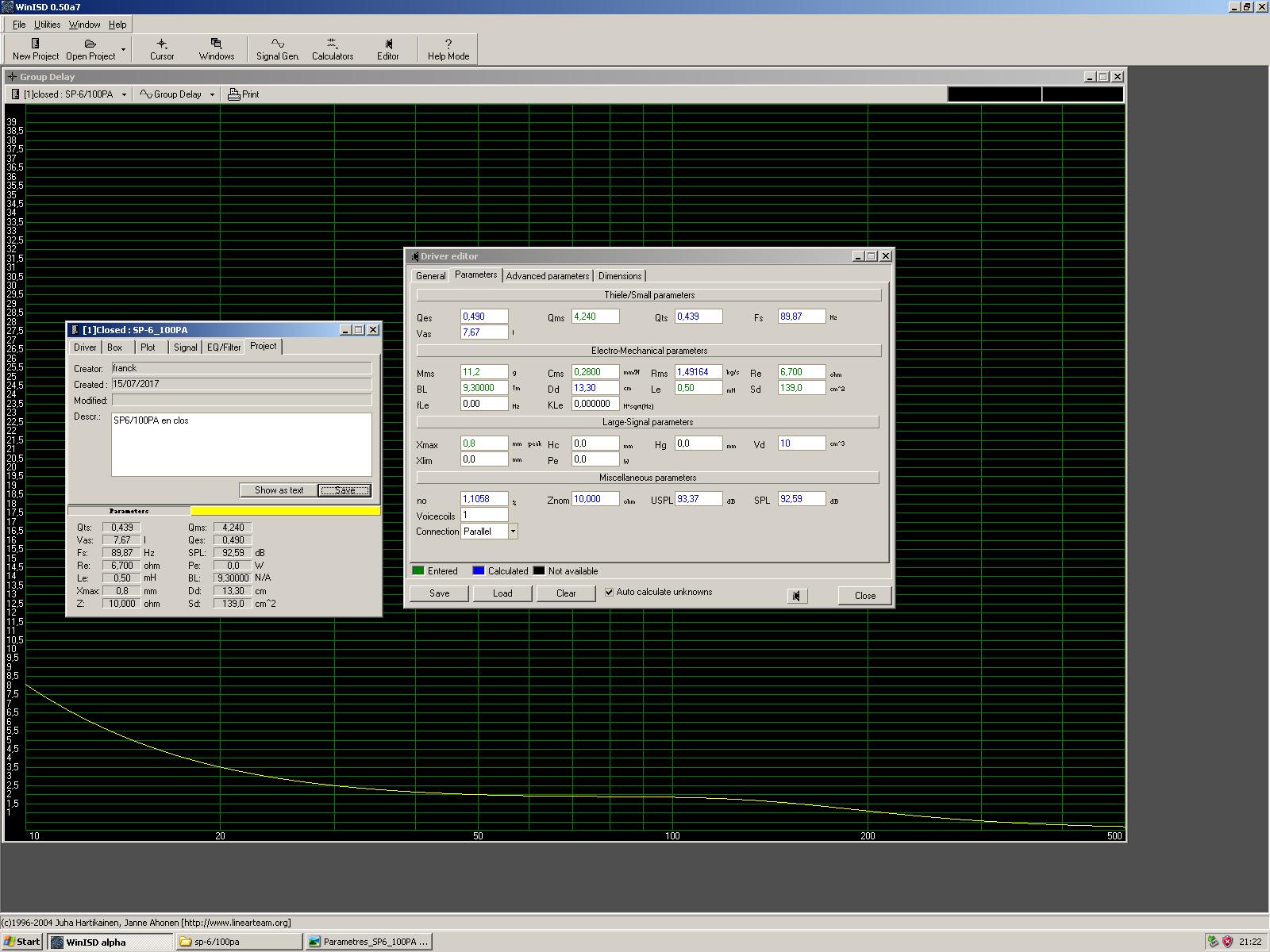The height and width of the screenshot is (952, 1270).
Task: Open the Calculators tool
Action: point(332,48)
